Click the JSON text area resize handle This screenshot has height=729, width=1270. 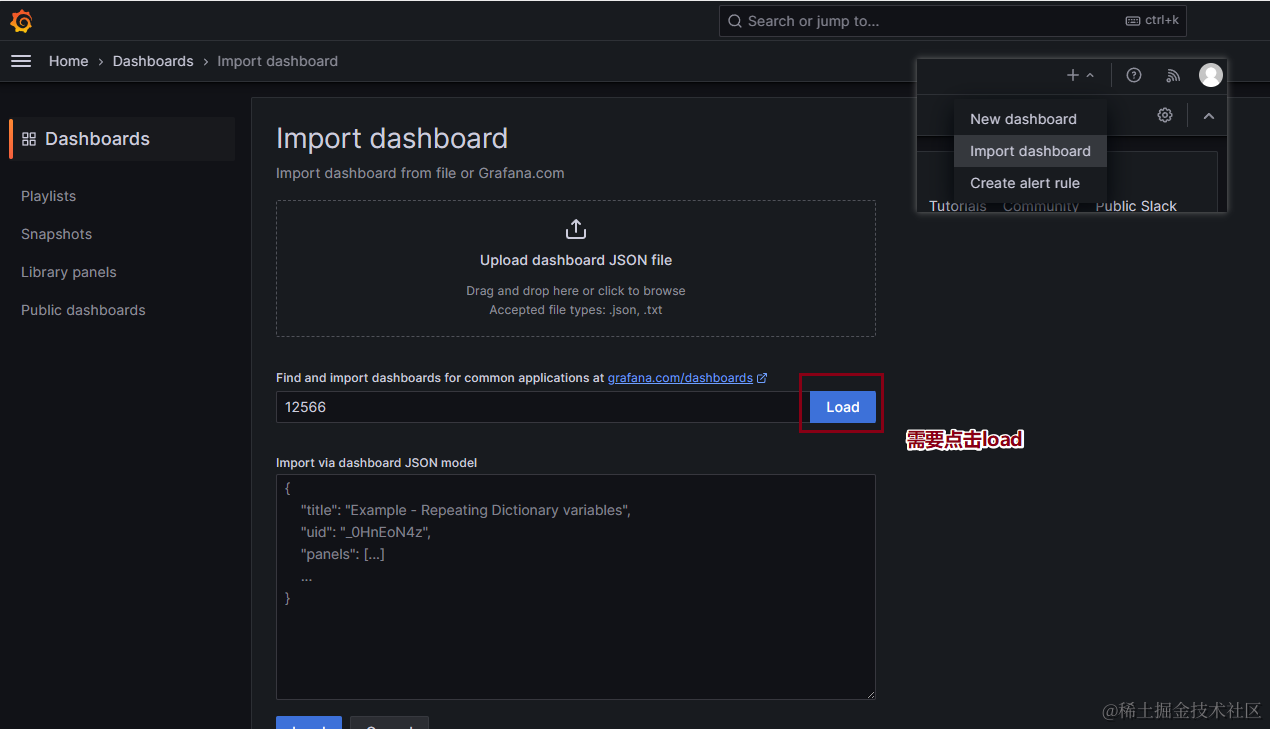pyautogui.click(x=869, y=693)
